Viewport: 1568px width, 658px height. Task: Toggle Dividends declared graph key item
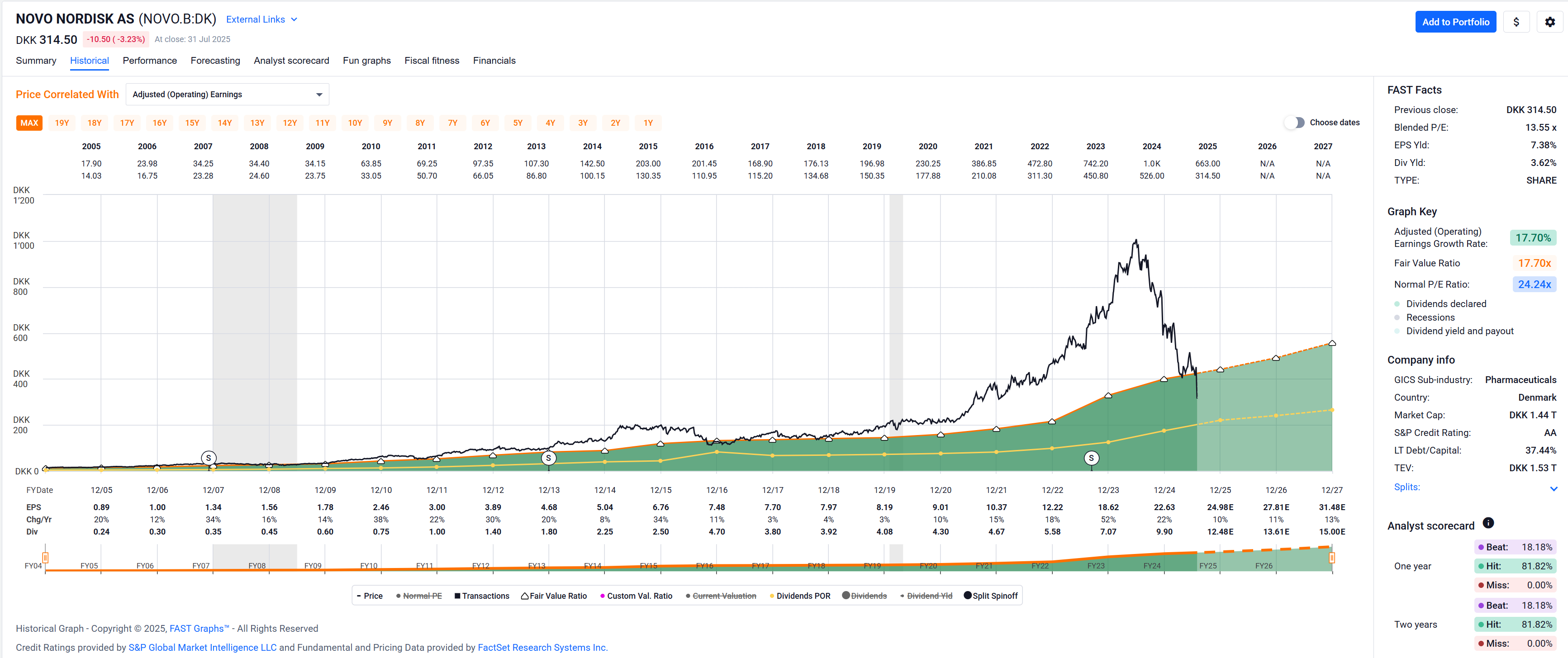[1440, 304]
